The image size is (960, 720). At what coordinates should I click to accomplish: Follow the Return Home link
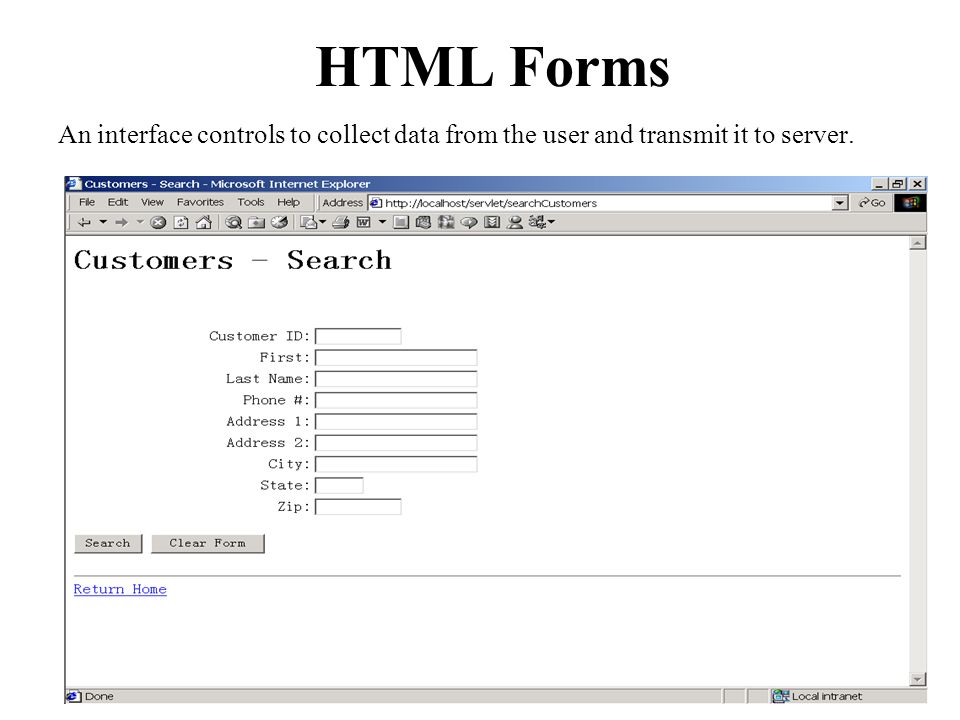[x=120, y=589]
